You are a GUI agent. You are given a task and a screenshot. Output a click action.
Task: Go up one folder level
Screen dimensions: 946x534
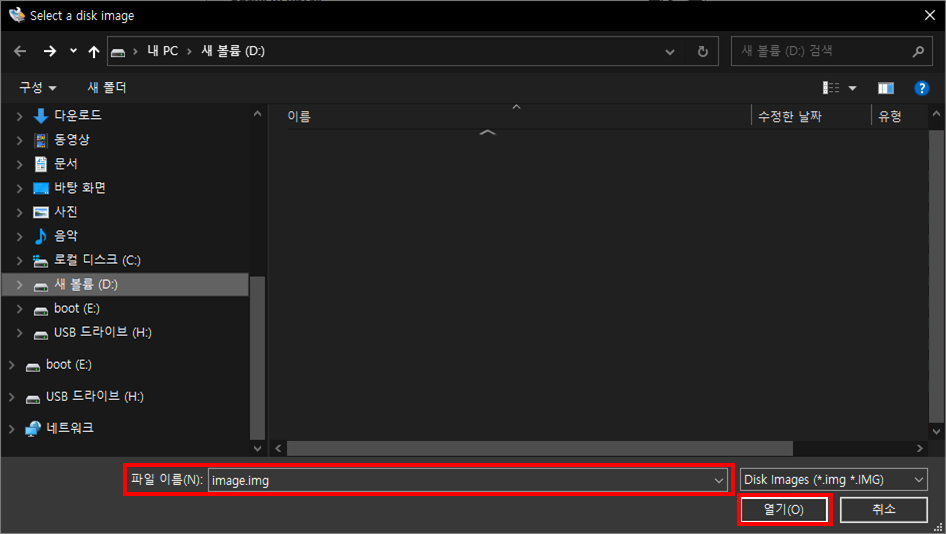point(94,52)
